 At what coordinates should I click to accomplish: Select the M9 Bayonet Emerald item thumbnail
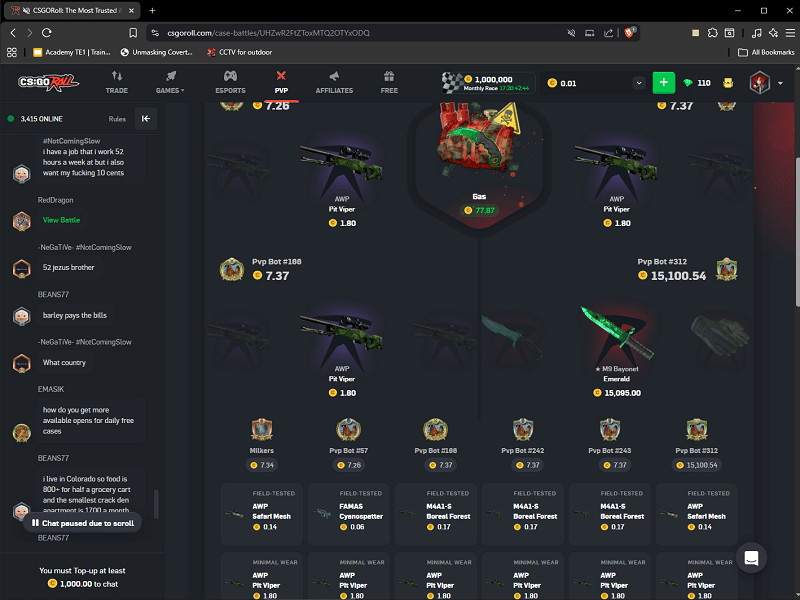[x=616, y=334]
